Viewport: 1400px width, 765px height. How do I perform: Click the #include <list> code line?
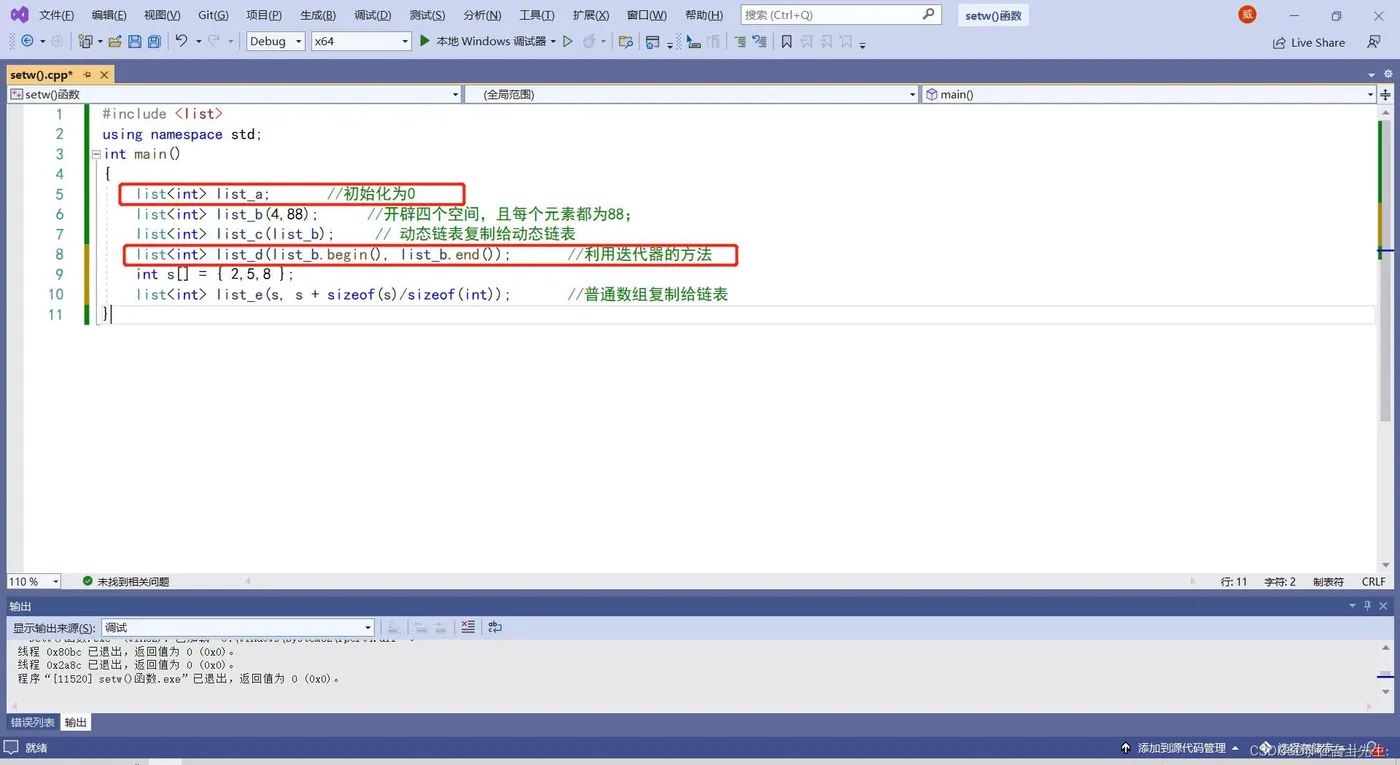coord(162,114)
